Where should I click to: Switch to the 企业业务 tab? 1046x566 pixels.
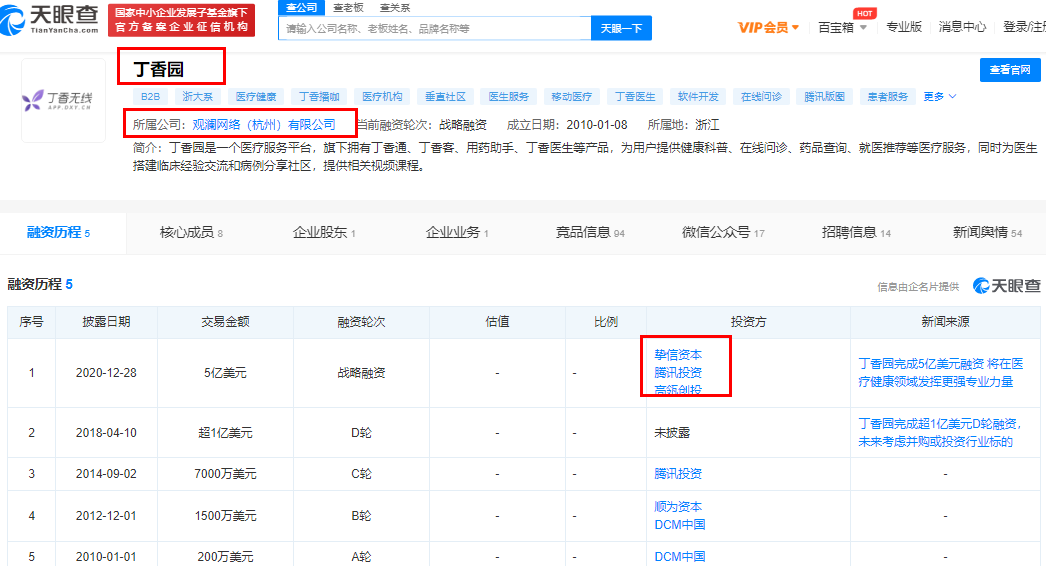pos(457,232)
